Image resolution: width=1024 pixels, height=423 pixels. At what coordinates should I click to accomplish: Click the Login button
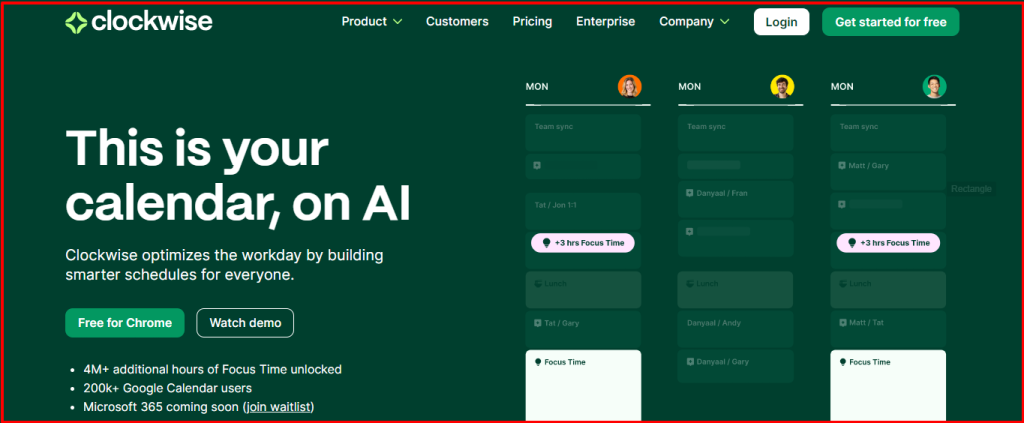781,22
